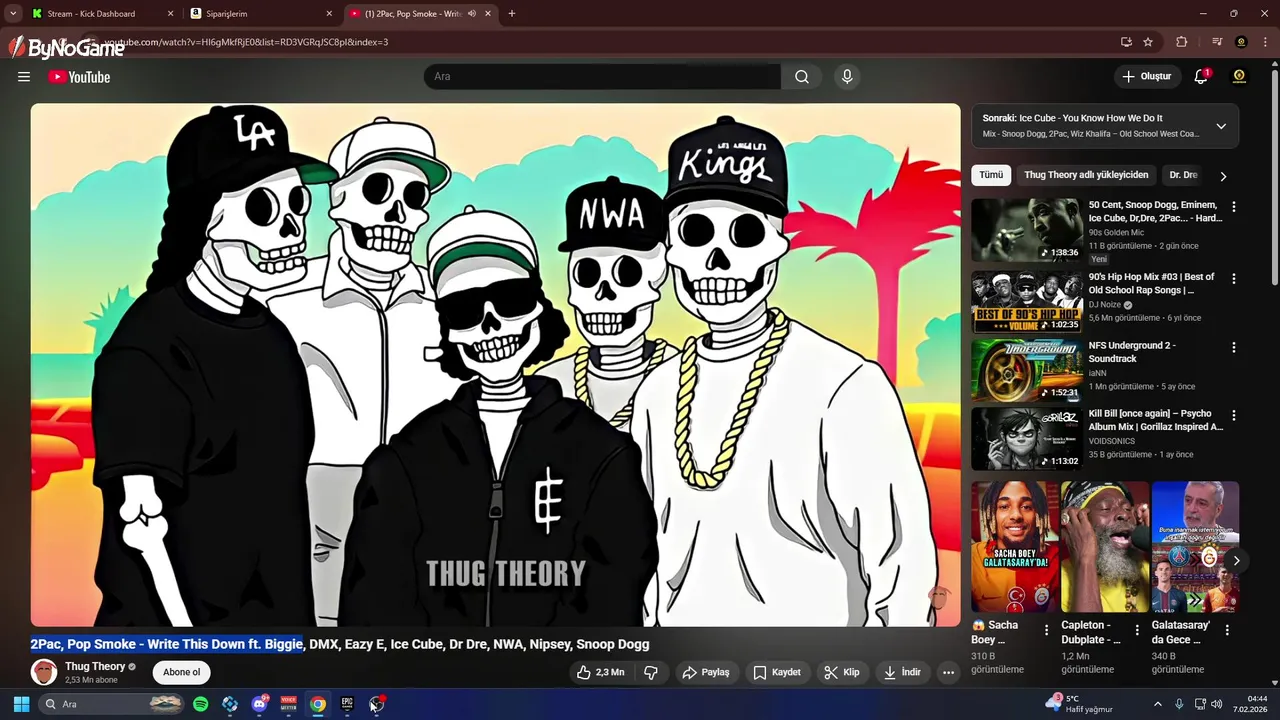This screenshot has width=1280, height=720.
Task: Click the Oluştur create button
Action: click(x=1147, y=77)
